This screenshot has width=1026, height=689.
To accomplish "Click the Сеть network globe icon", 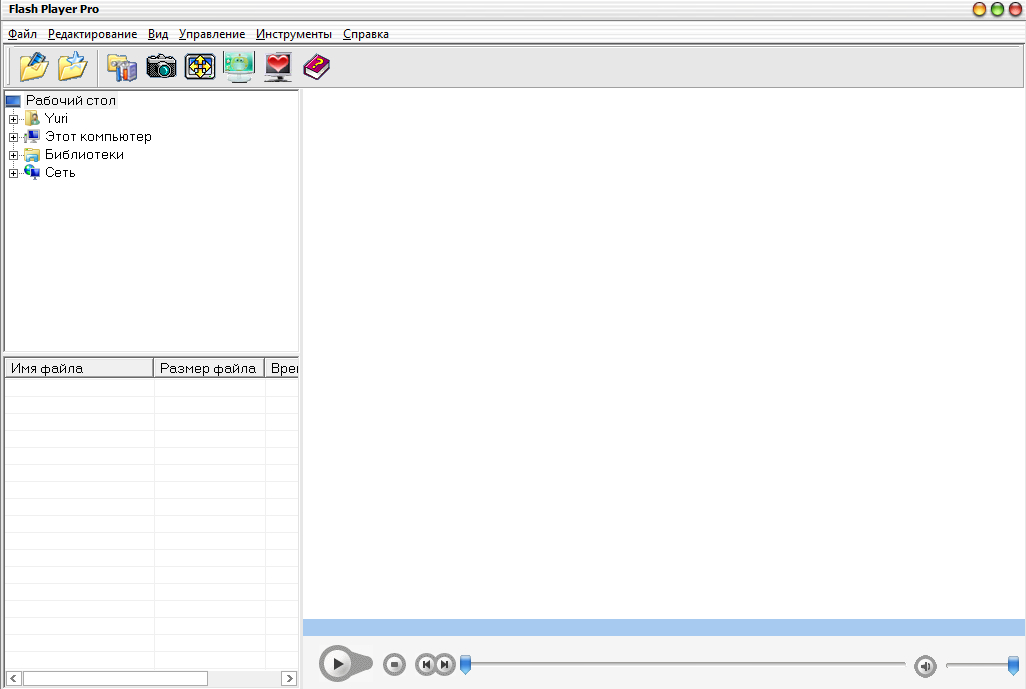I will click(x=32, y=172).
